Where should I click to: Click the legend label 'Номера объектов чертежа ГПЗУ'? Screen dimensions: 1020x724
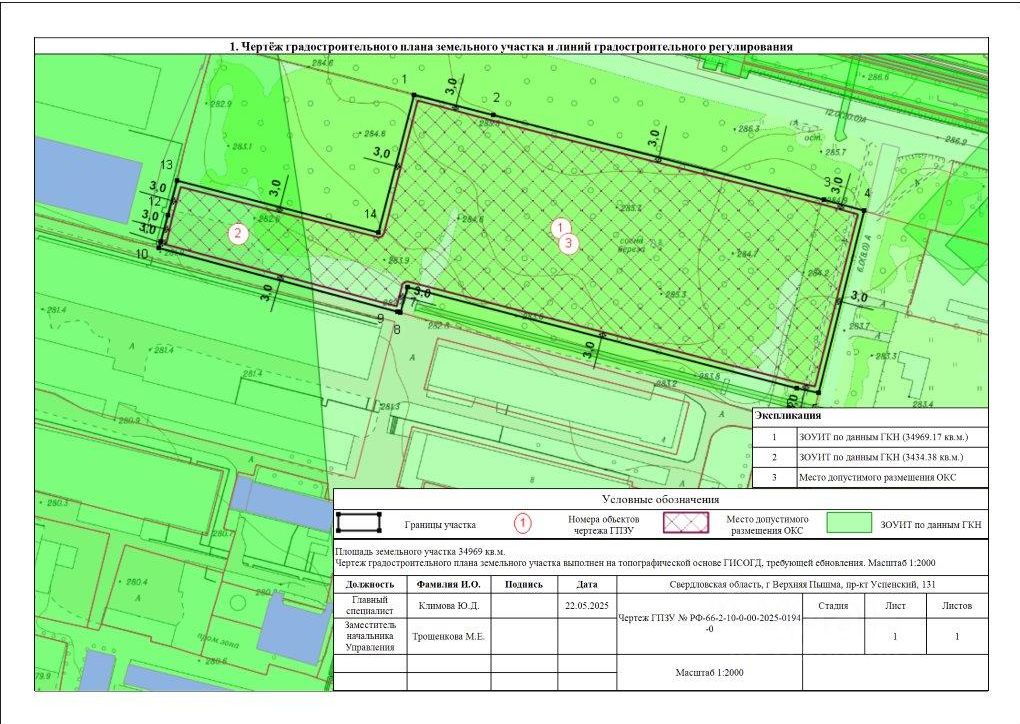coord(603,524)
